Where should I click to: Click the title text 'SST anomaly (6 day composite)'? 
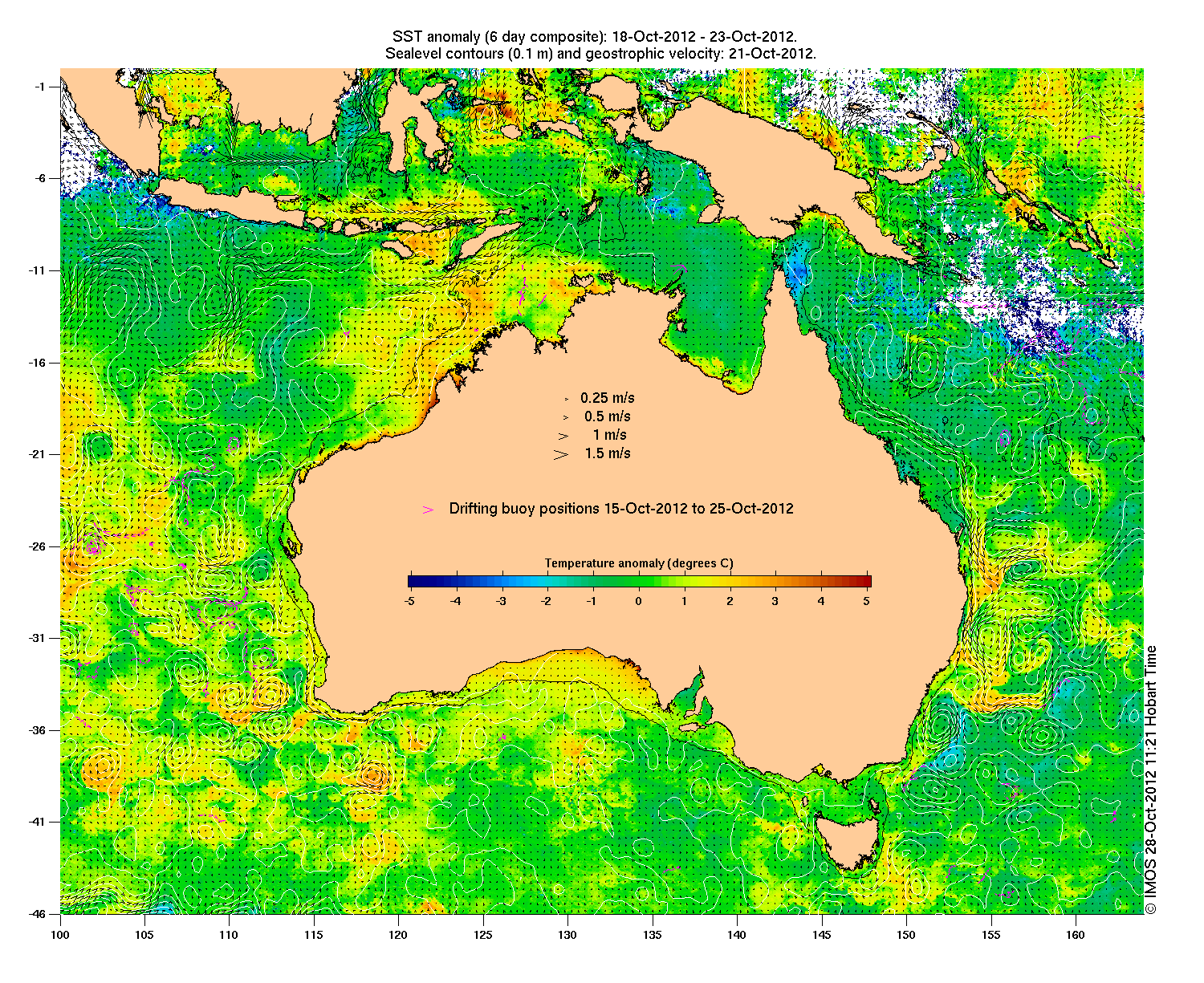click(498, 37)
